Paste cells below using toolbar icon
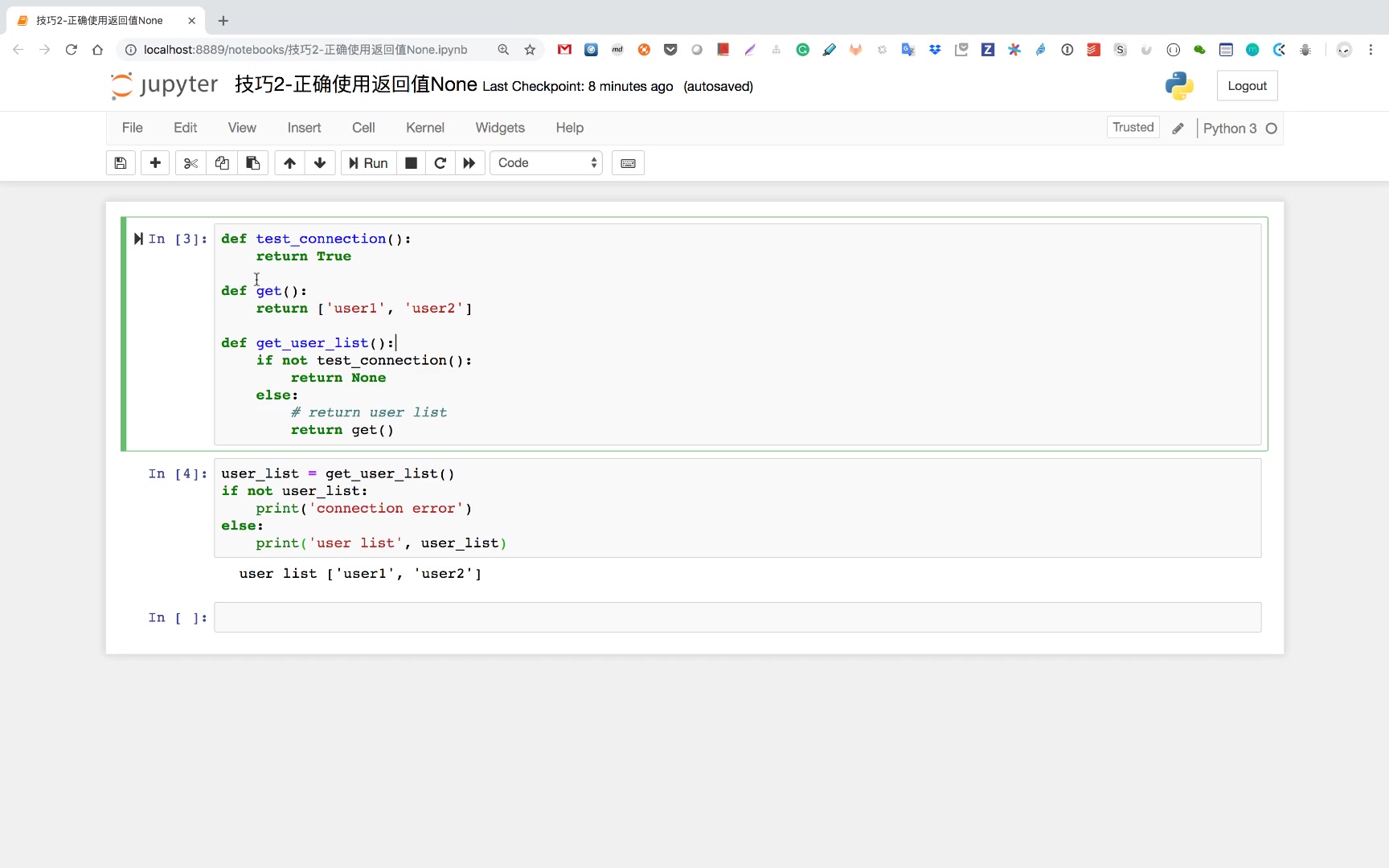 point(252,163)
